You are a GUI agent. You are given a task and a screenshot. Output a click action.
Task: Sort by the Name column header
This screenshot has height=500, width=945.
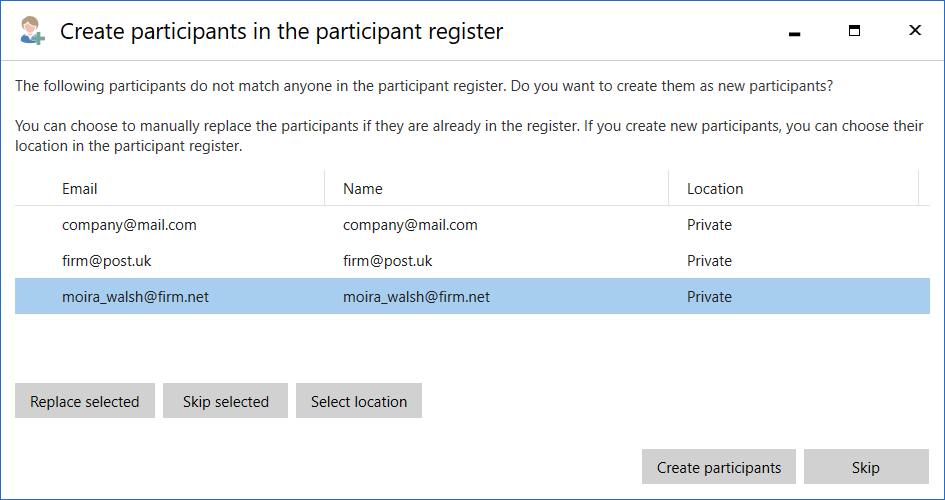[363, 189]
